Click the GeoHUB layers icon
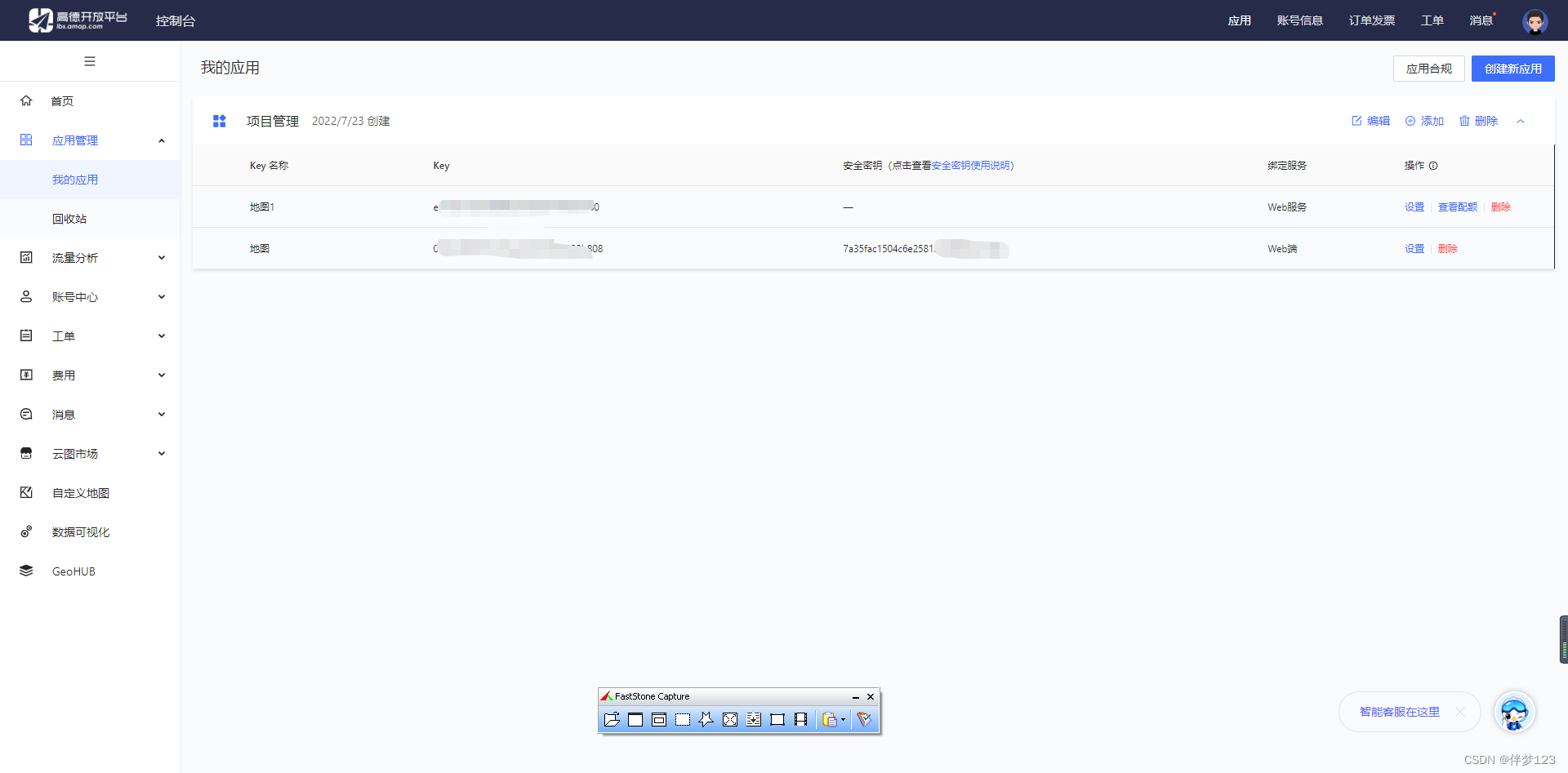The height and width of the screenshot is (773, 1568). coord(26,571)
